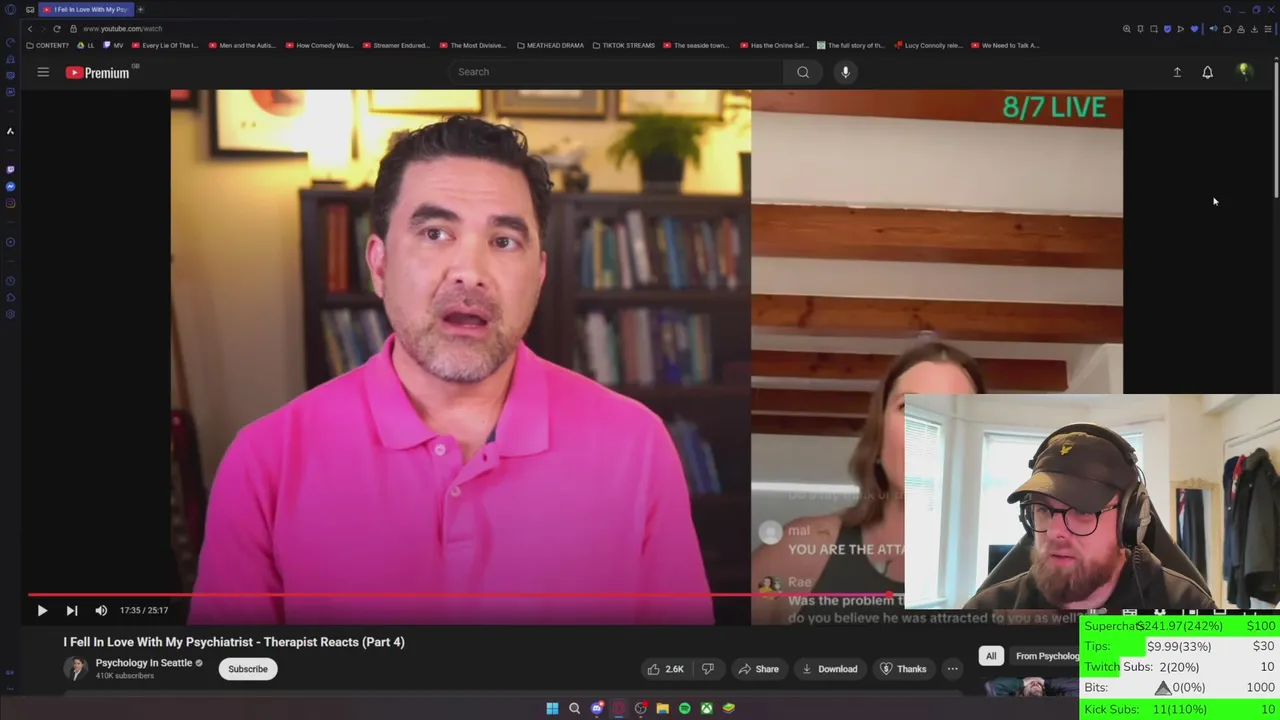Bookmark page with the heart icon

click(1194, 29)
